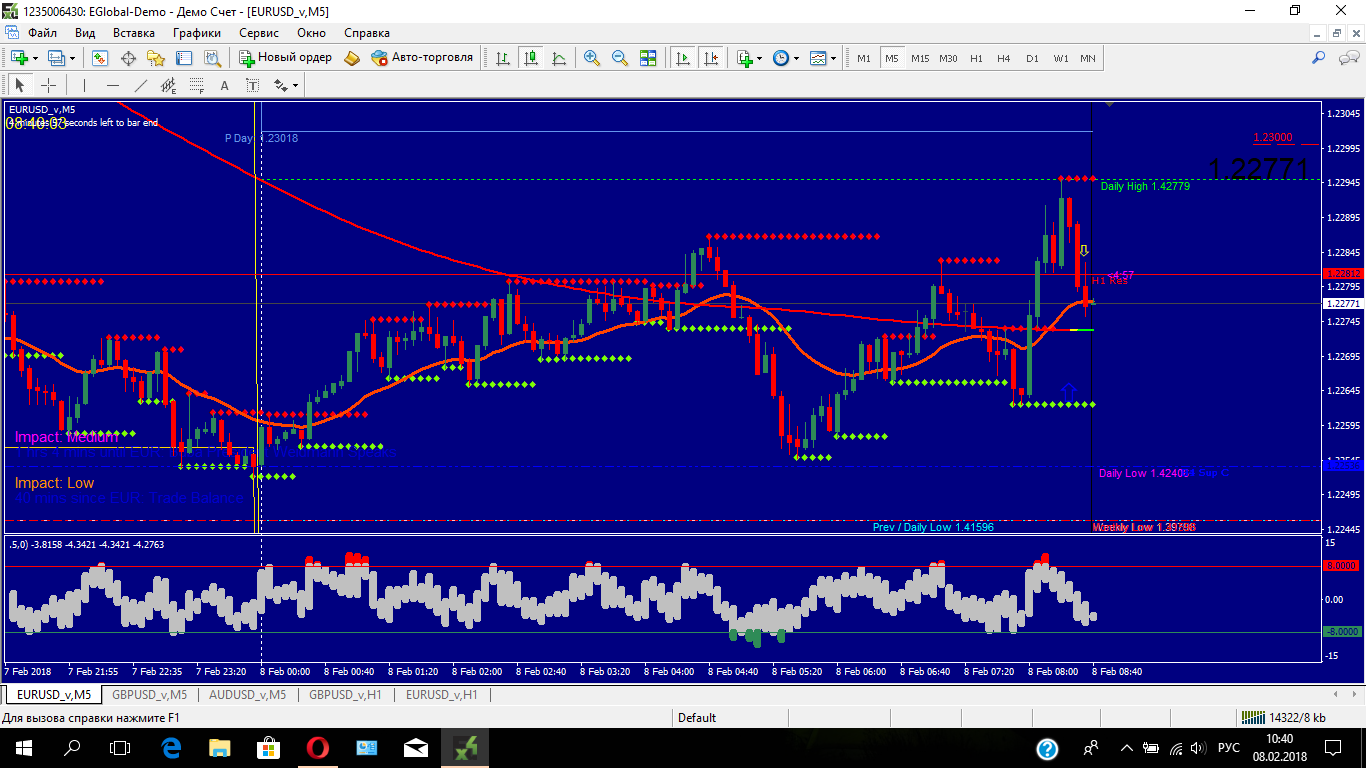Switch chart to candlestick display mode
This screenshot has width=1366, height=768.
(x=530, y=58)
